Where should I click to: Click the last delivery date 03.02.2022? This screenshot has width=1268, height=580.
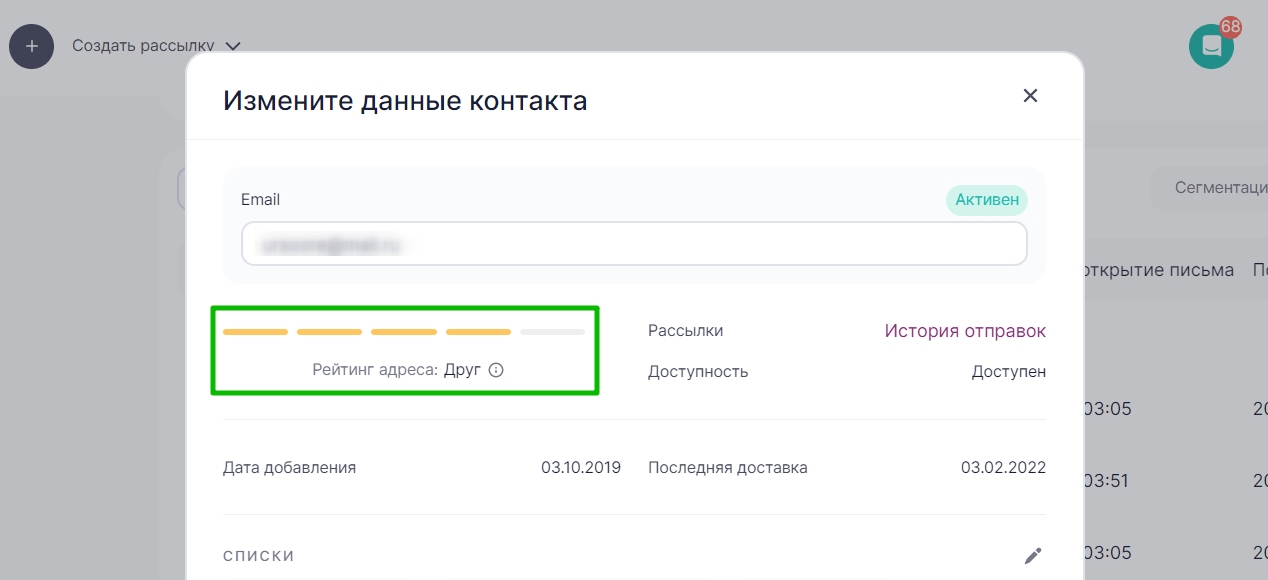tap(1003, 467)
